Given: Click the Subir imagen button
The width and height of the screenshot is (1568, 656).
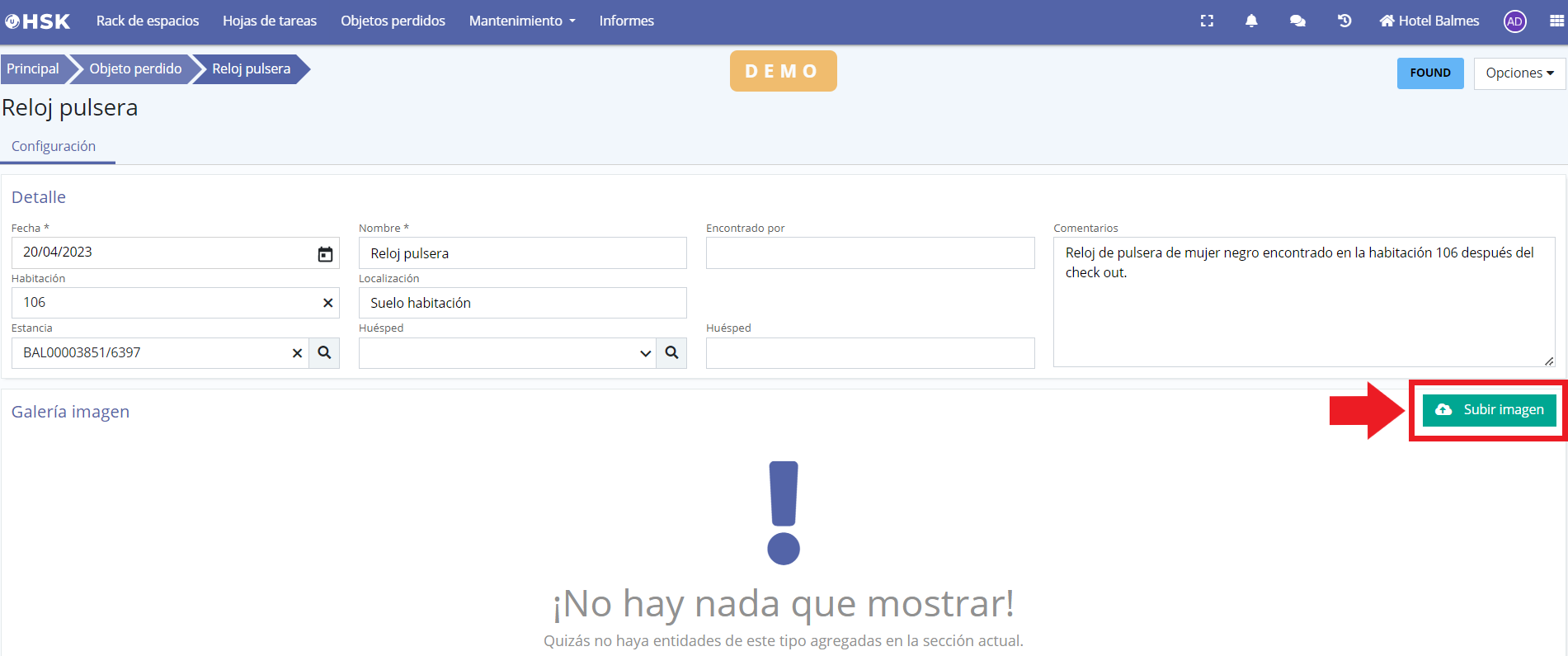Looking at the screenshot, I should [x=1489, y=410].
